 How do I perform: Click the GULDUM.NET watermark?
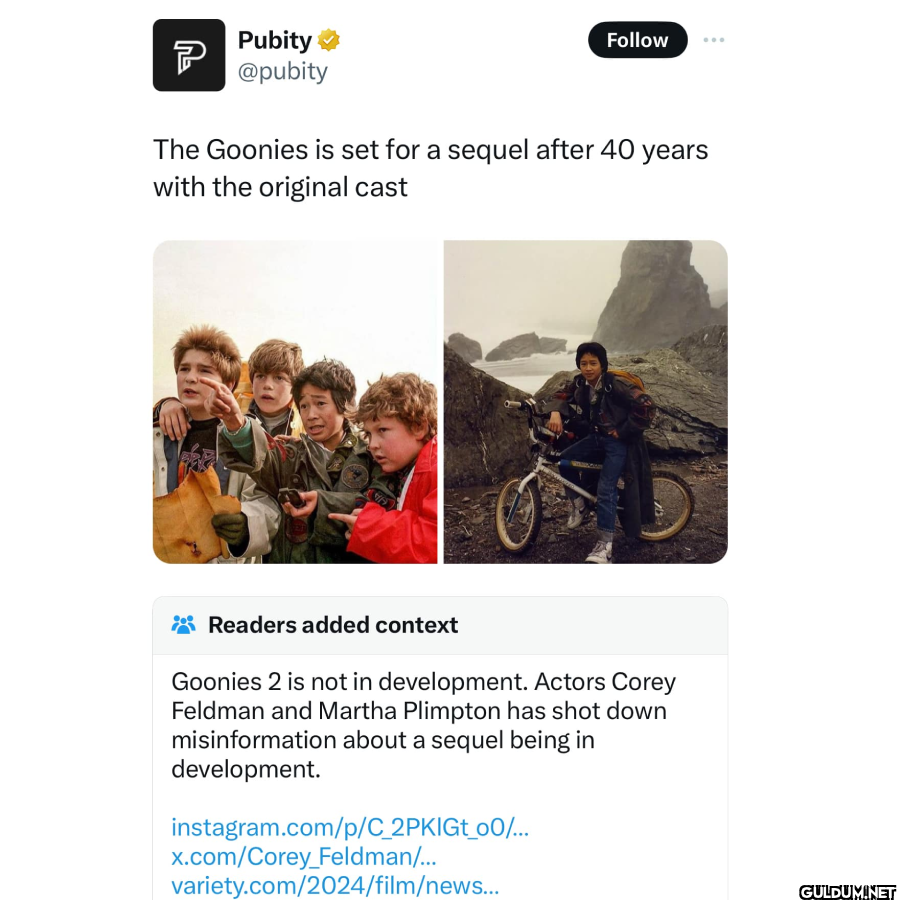coord(847,892)
